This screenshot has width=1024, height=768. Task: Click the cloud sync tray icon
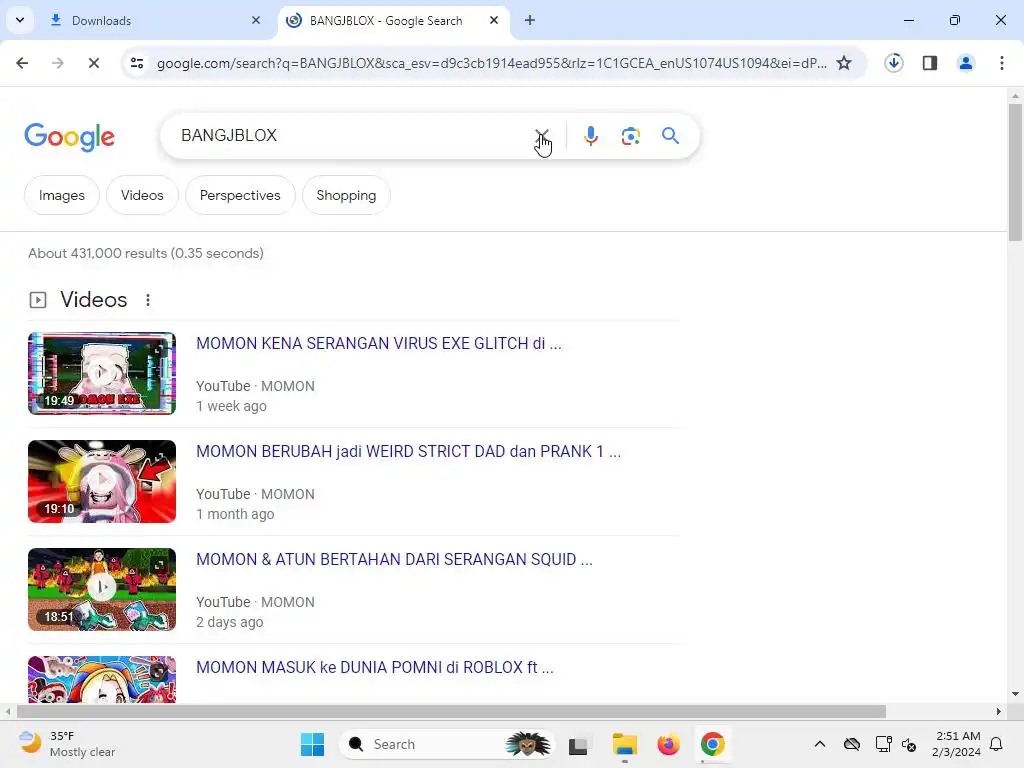coord(852,744)
